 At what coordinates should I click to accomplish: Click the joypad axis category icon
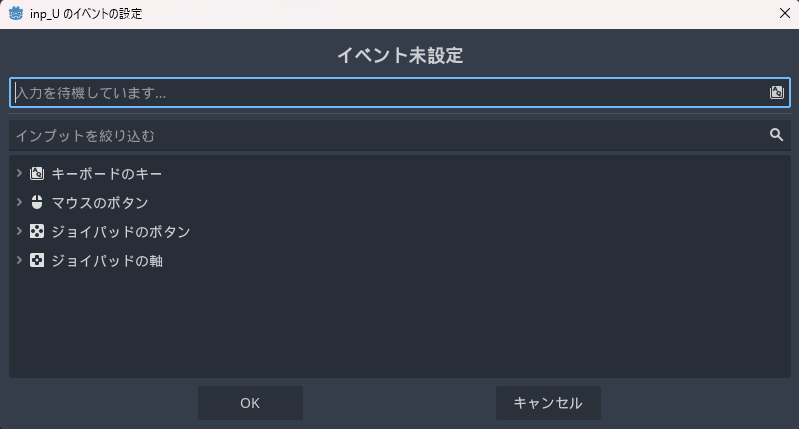click(x=37, y=261)
